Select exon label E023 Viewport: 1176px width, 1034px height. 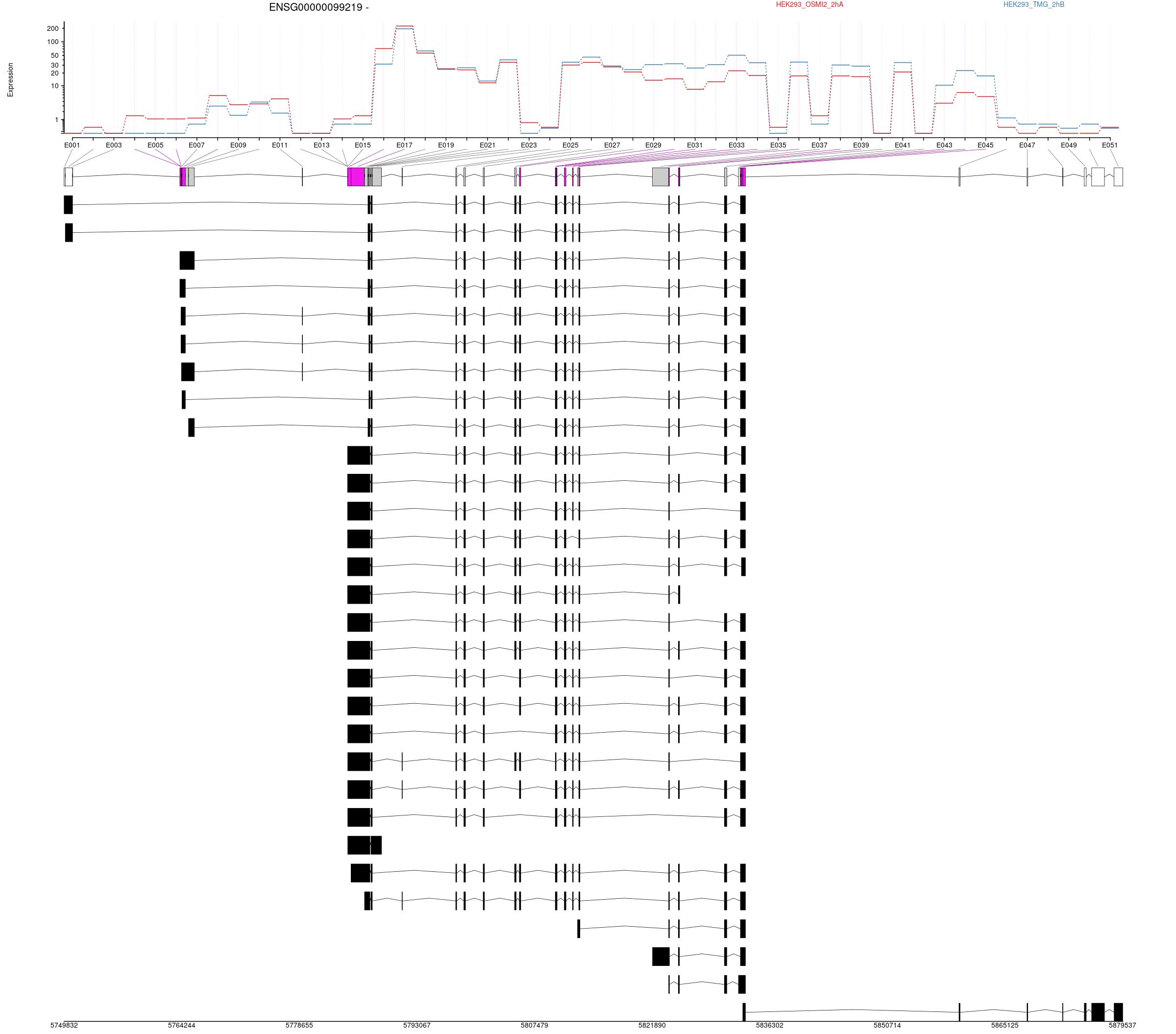click(x=529, y=146)
